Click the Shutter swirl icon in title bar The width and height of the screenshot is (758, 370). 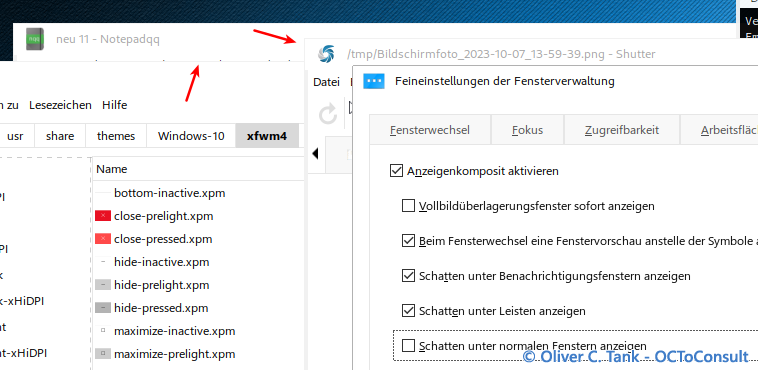click(x=326, y=54)
